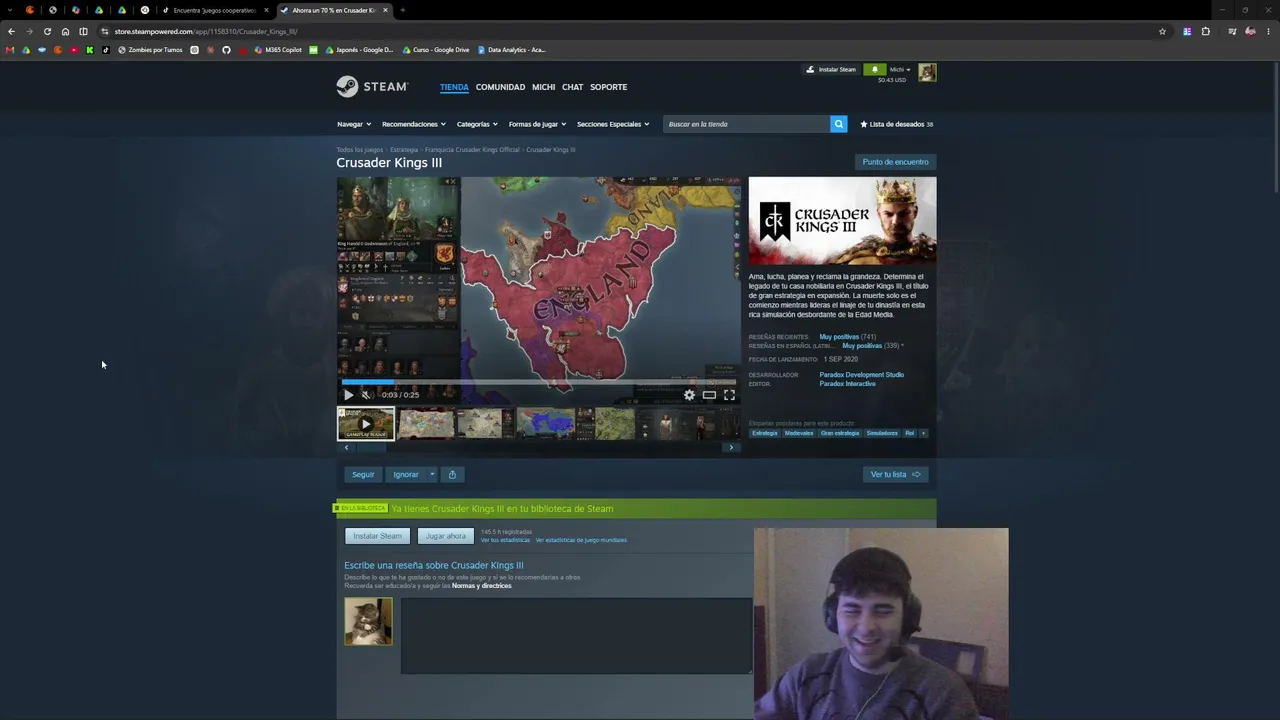Open the YouTube bookmark icon

coord(74,50)
